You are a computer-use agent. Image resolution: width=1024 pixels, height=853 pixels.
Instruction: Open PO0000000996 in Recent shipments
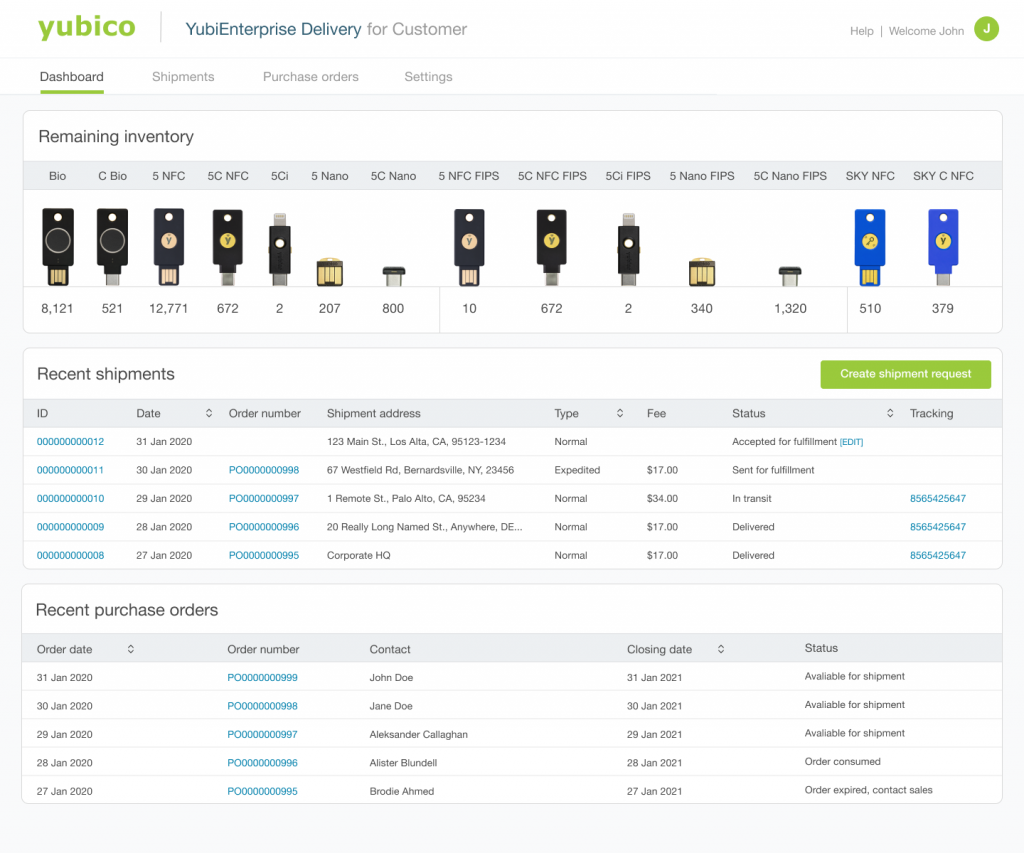(264, 526)
